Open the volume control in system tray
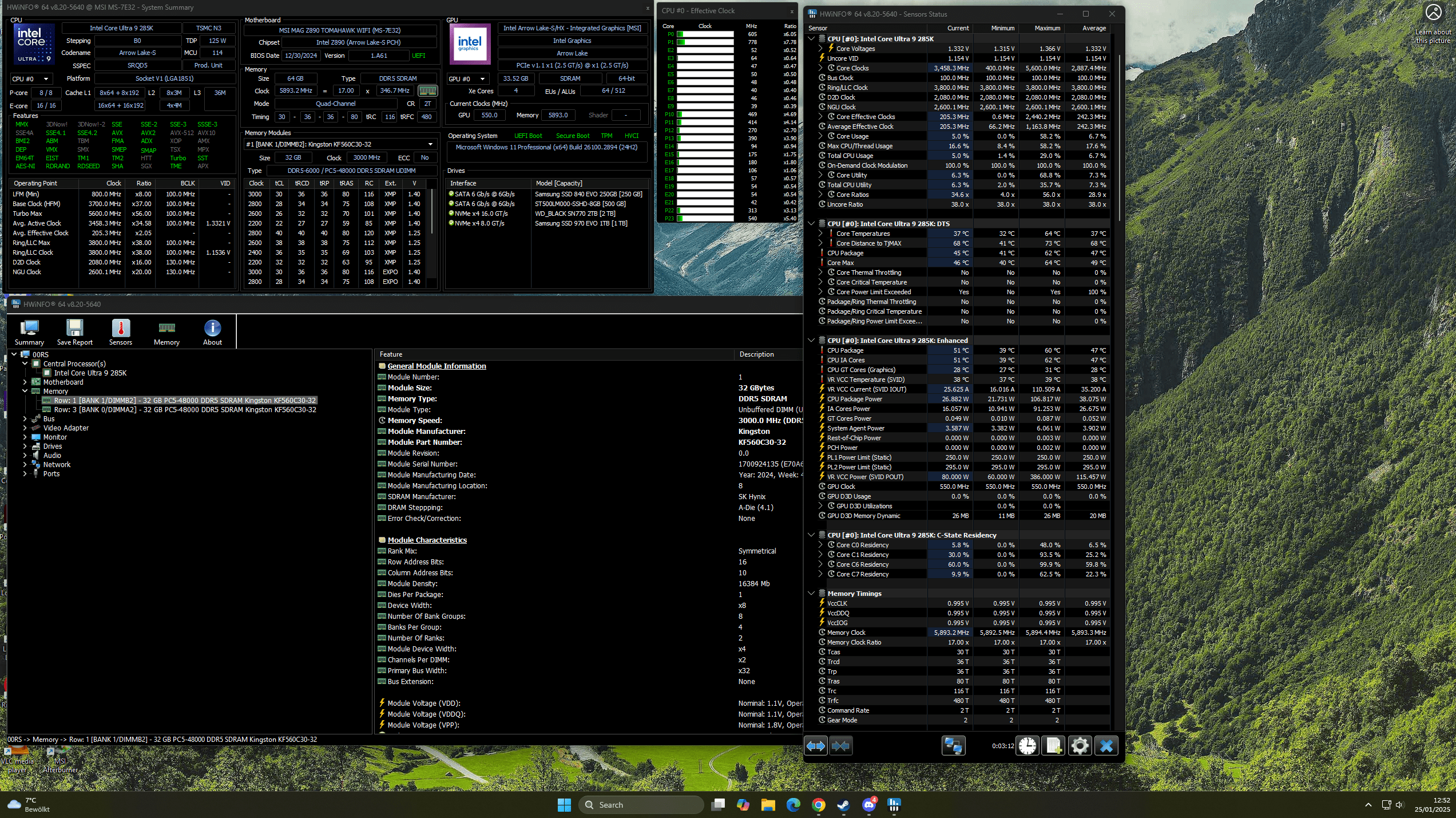 click(1399, 805)
